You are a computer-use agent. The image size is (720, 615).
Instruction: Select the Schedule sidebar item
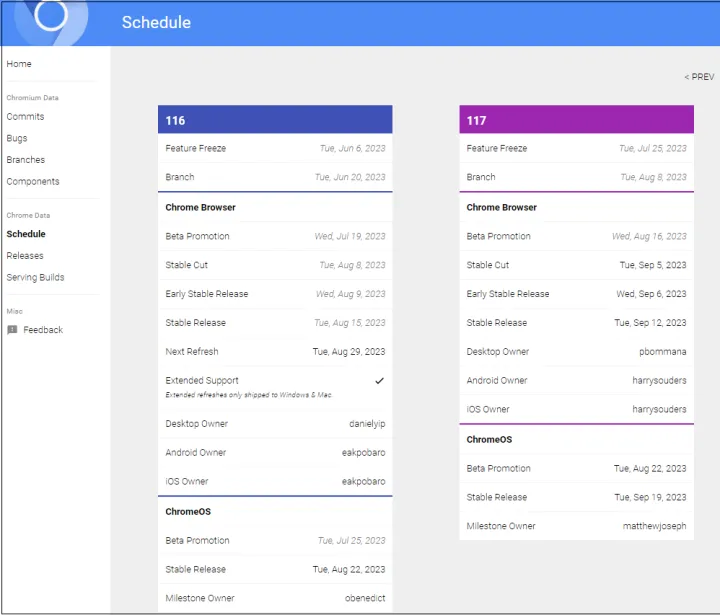[x=26, y=234]
